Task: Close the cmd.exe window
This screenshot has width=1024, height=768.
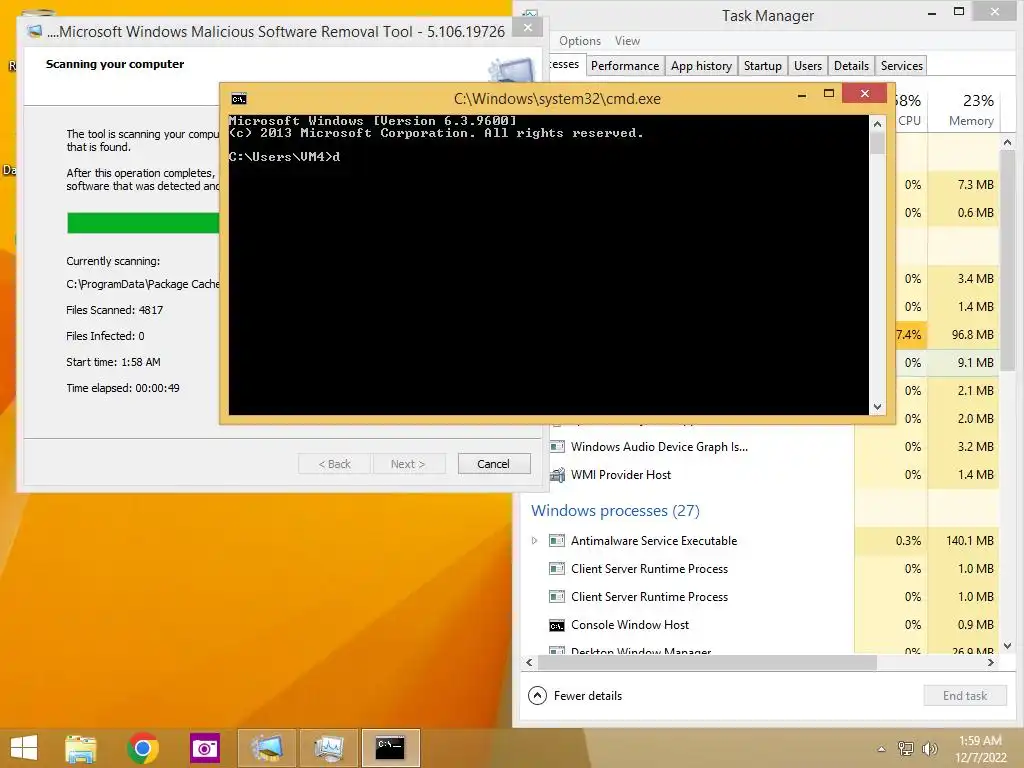Action: (865, 93)
